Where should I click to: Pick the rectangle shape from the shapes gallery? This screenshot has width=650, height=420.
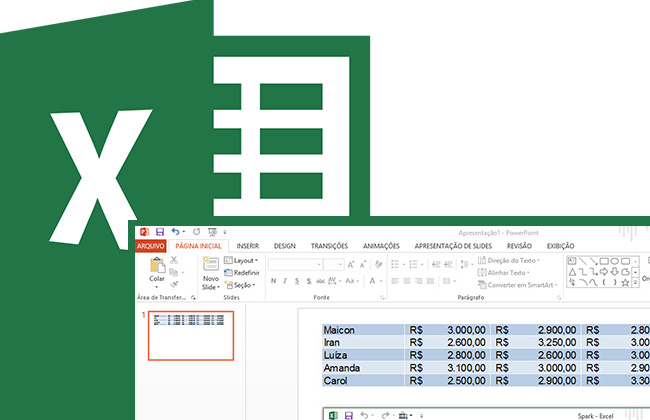[604, 261]
